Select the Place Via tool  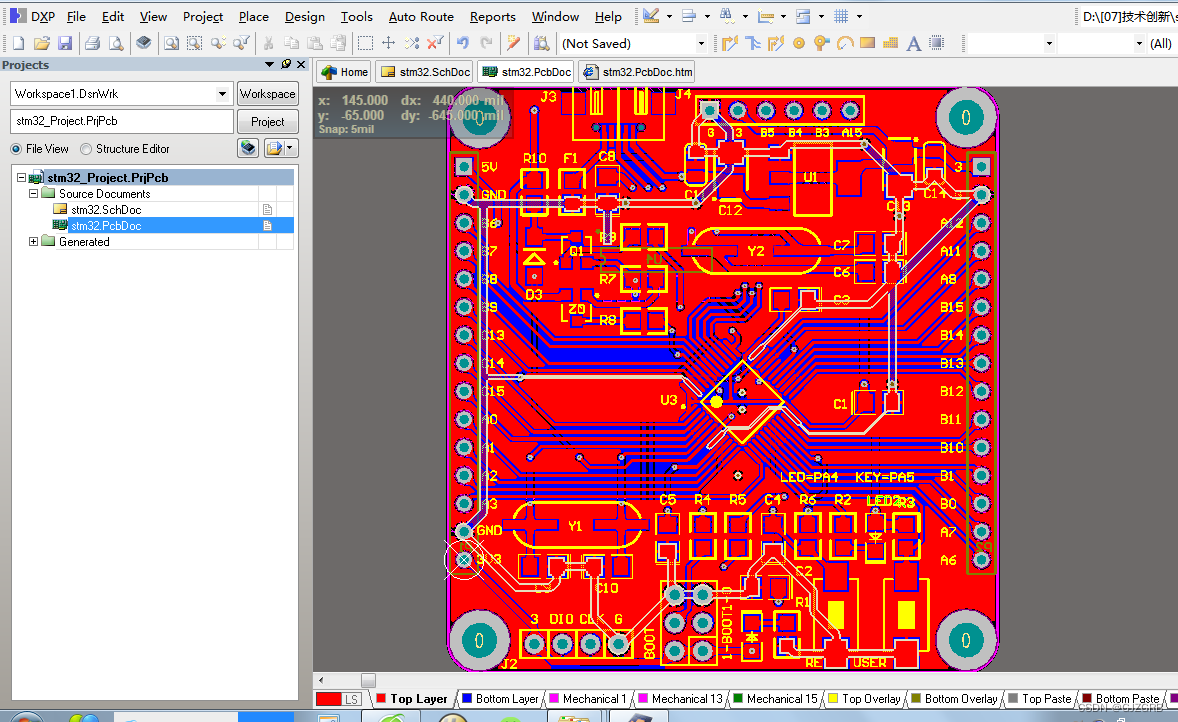click(x=822, y=44)
